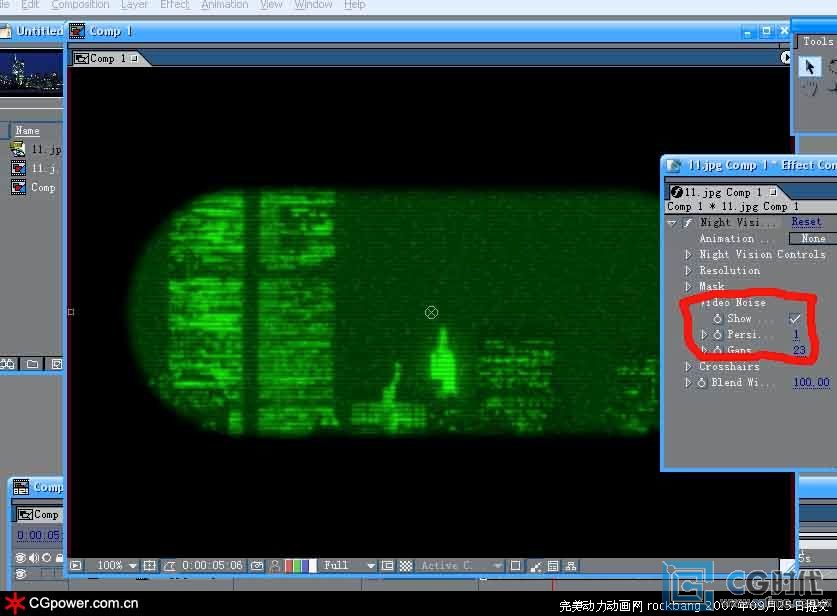Click the timeline current time 0:00:05

(38, 535)
